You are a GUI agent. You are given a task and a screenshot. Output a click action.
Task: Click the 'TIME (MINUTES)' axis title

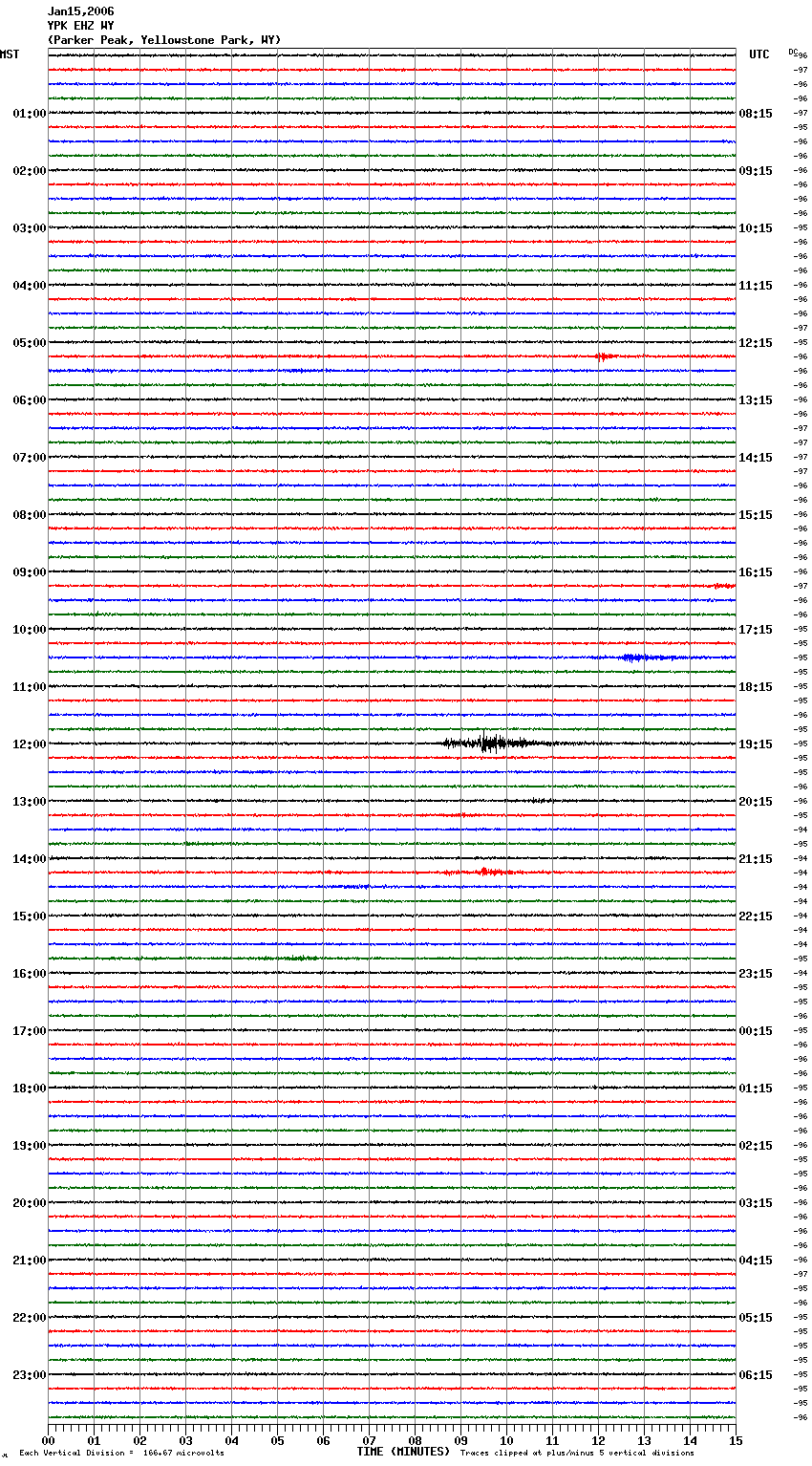[403, 1452]
